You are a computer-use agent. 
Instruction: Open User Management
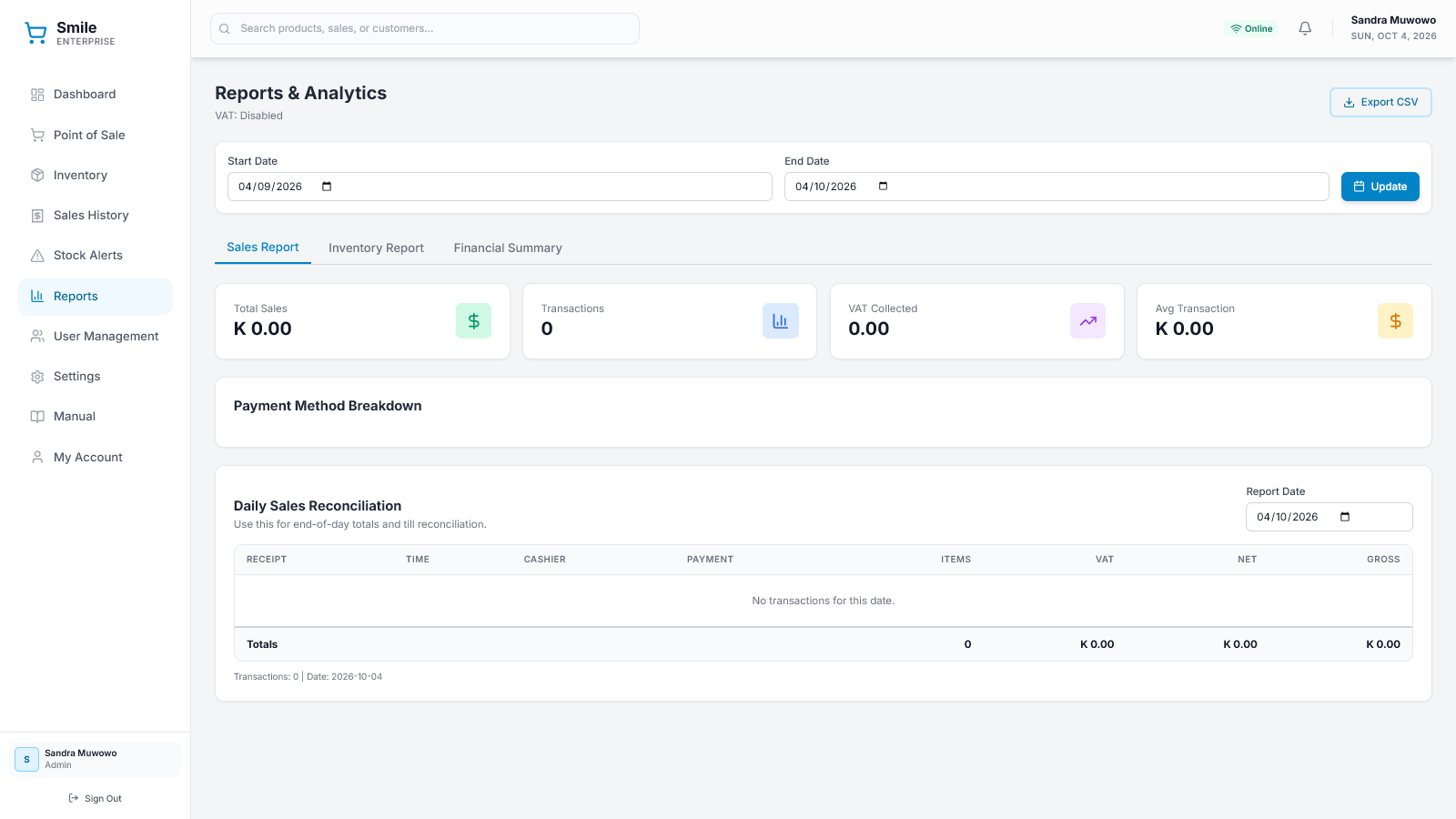pos(95,336)
